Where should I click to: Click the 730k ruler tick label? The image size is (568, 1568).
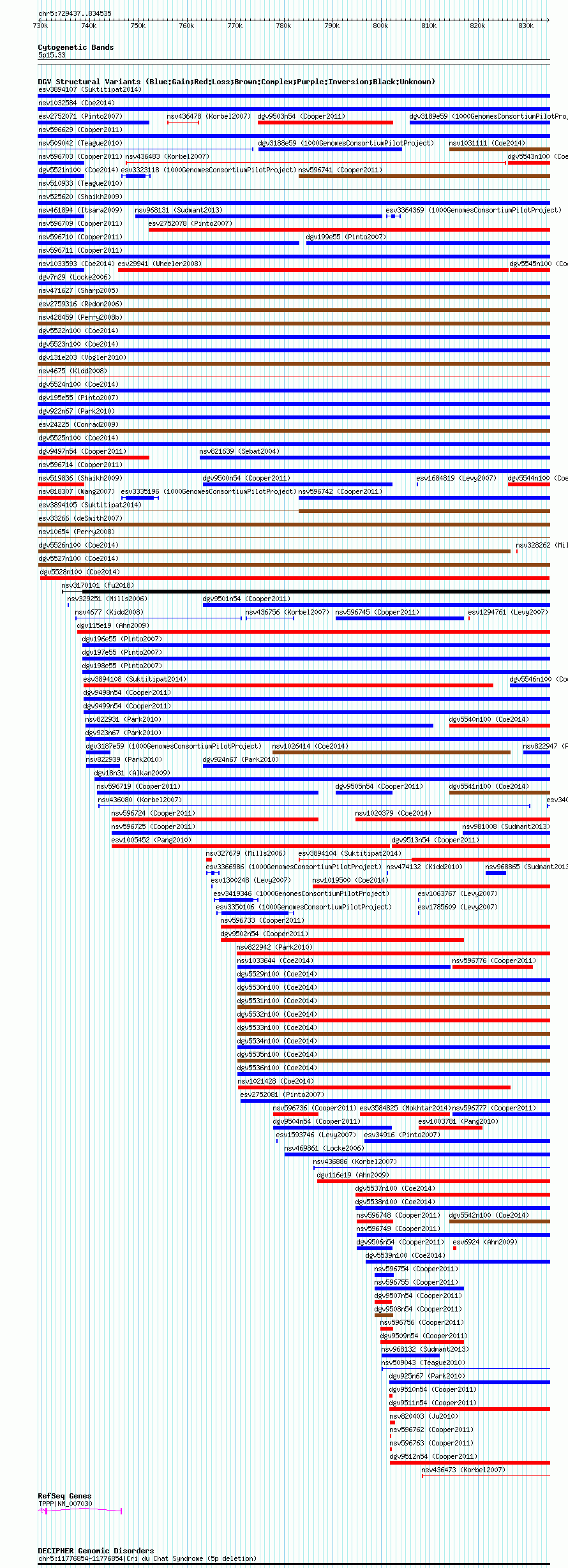click(x=40, y=26)
